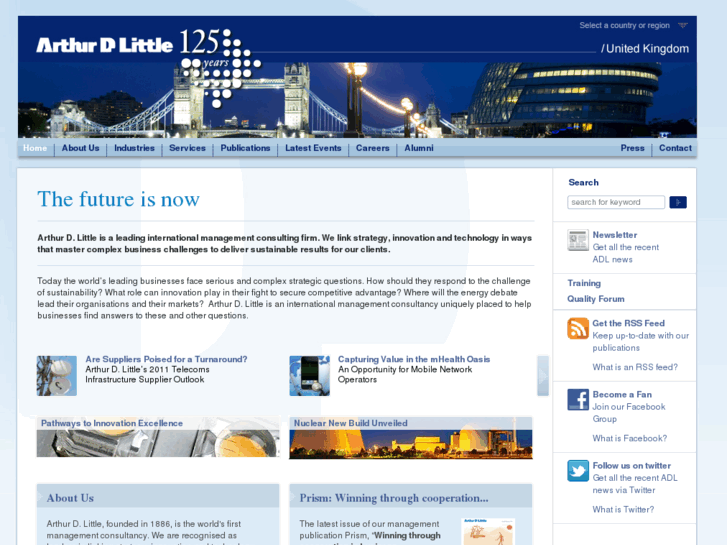Viewport: 727px width, 545px height.
Task: Click 'What is an RSS feed?' link
Action: coord(635,367)
